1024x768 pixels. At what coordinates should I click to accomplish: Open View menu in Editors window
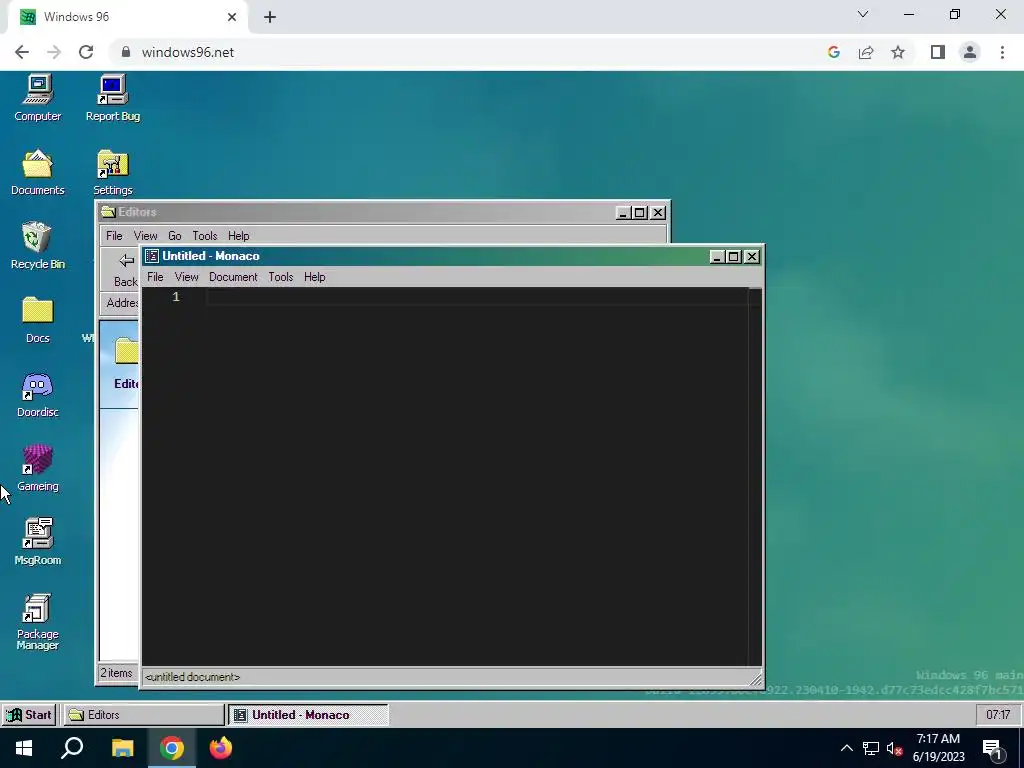(x=145, y=236)
